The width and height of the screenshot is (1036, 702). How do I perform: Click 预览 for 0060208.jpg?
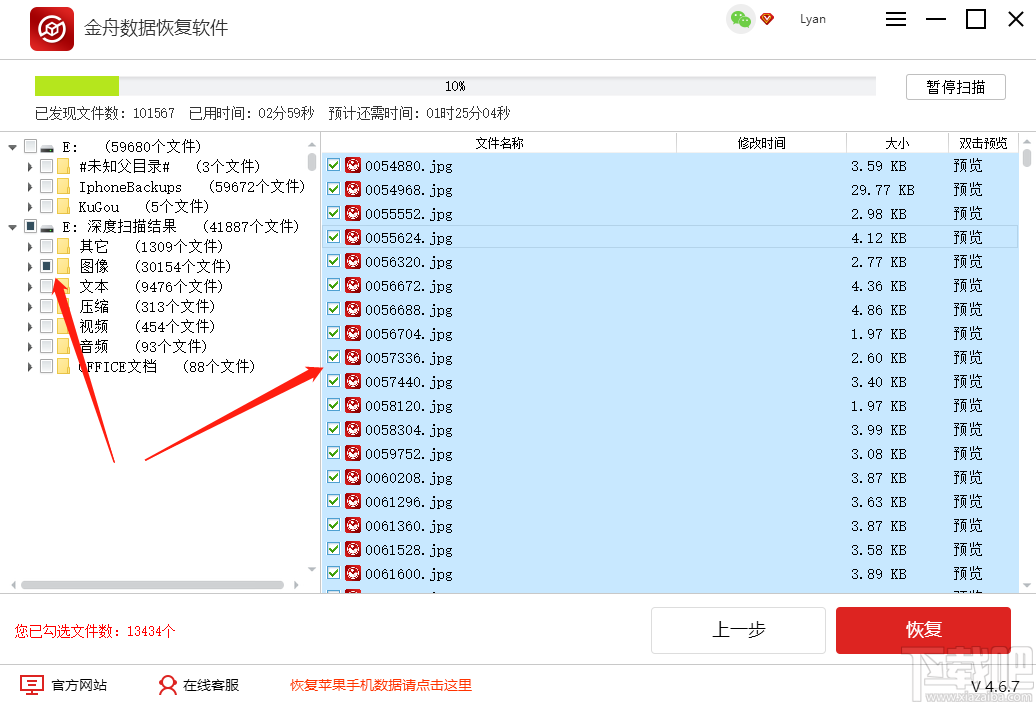point(968,477)
